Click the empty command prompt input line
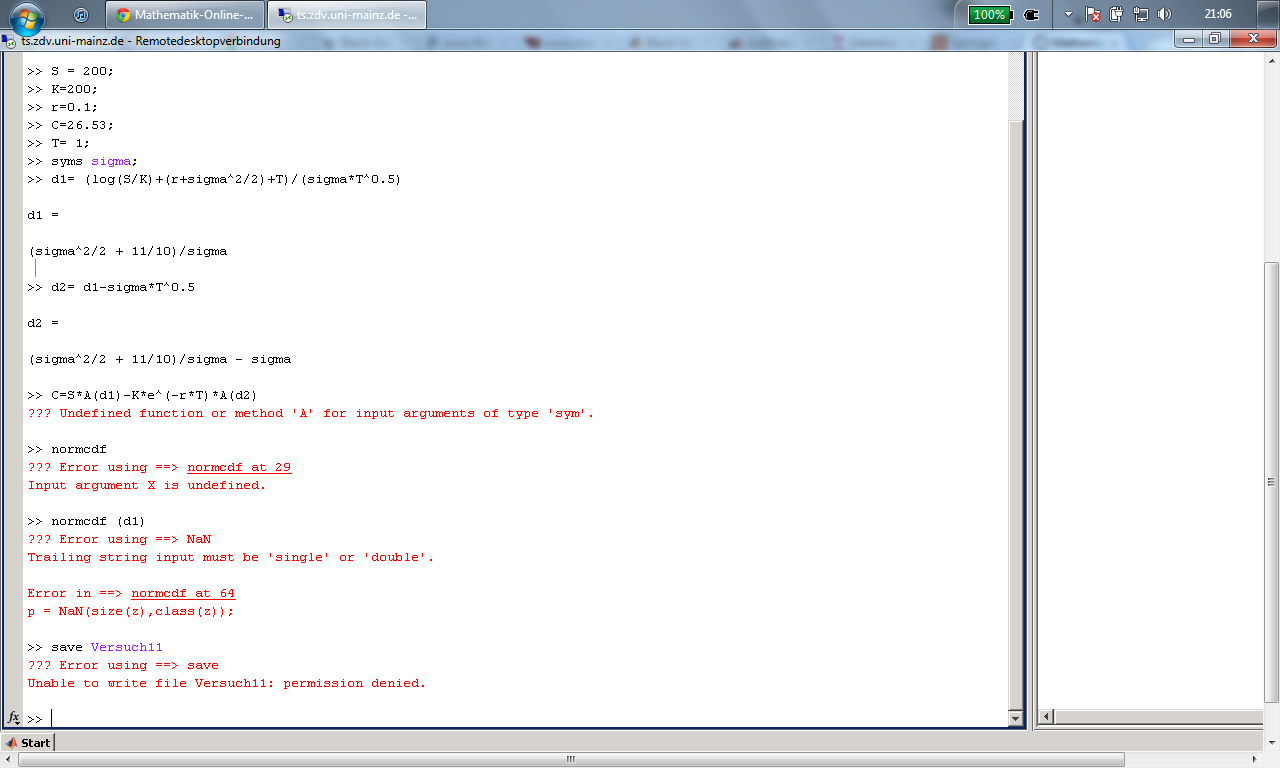 coord(500,718)
